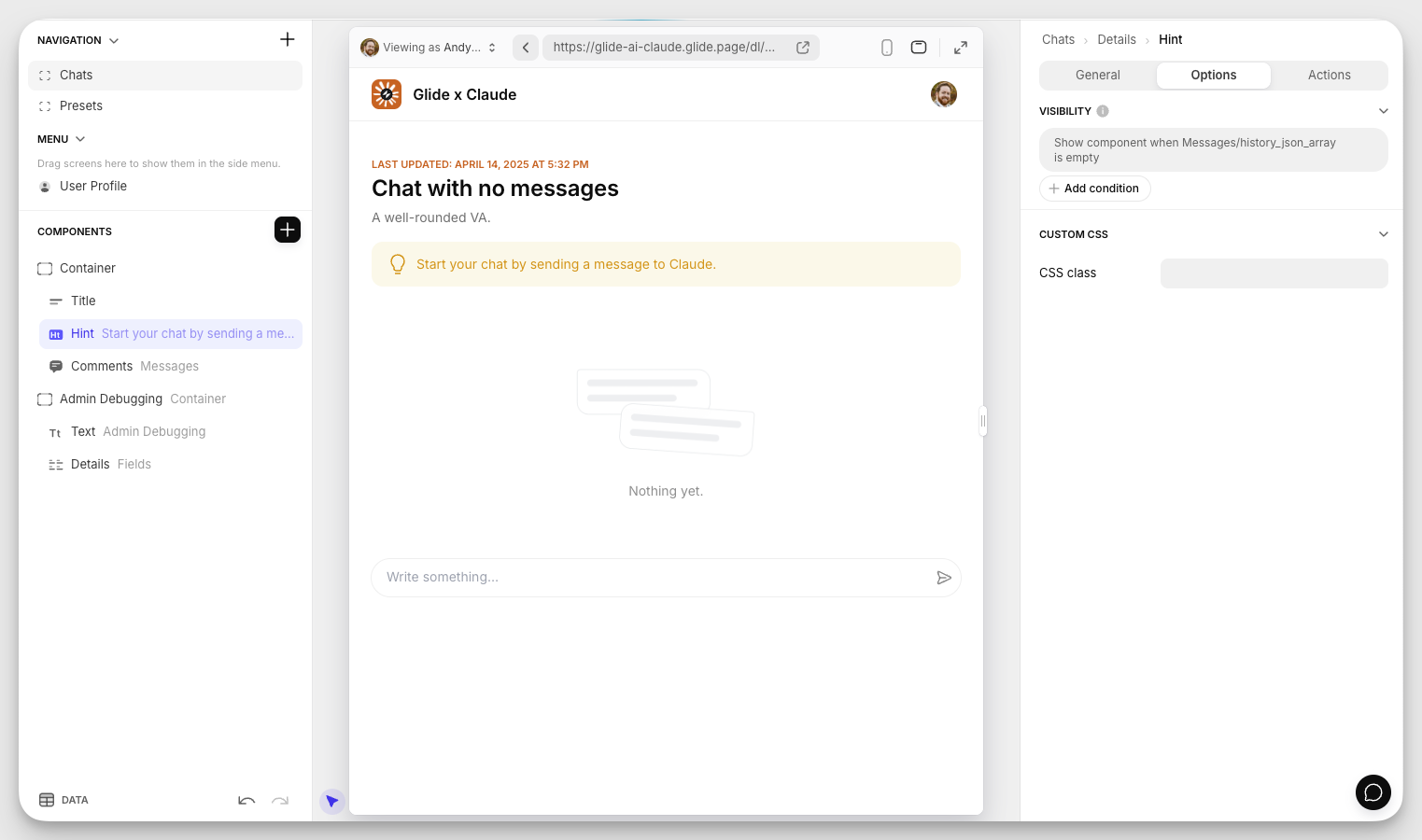This screenshot has width=1422, height=840.
Task: Show info about Visibility
Action: pos(1103,111)
